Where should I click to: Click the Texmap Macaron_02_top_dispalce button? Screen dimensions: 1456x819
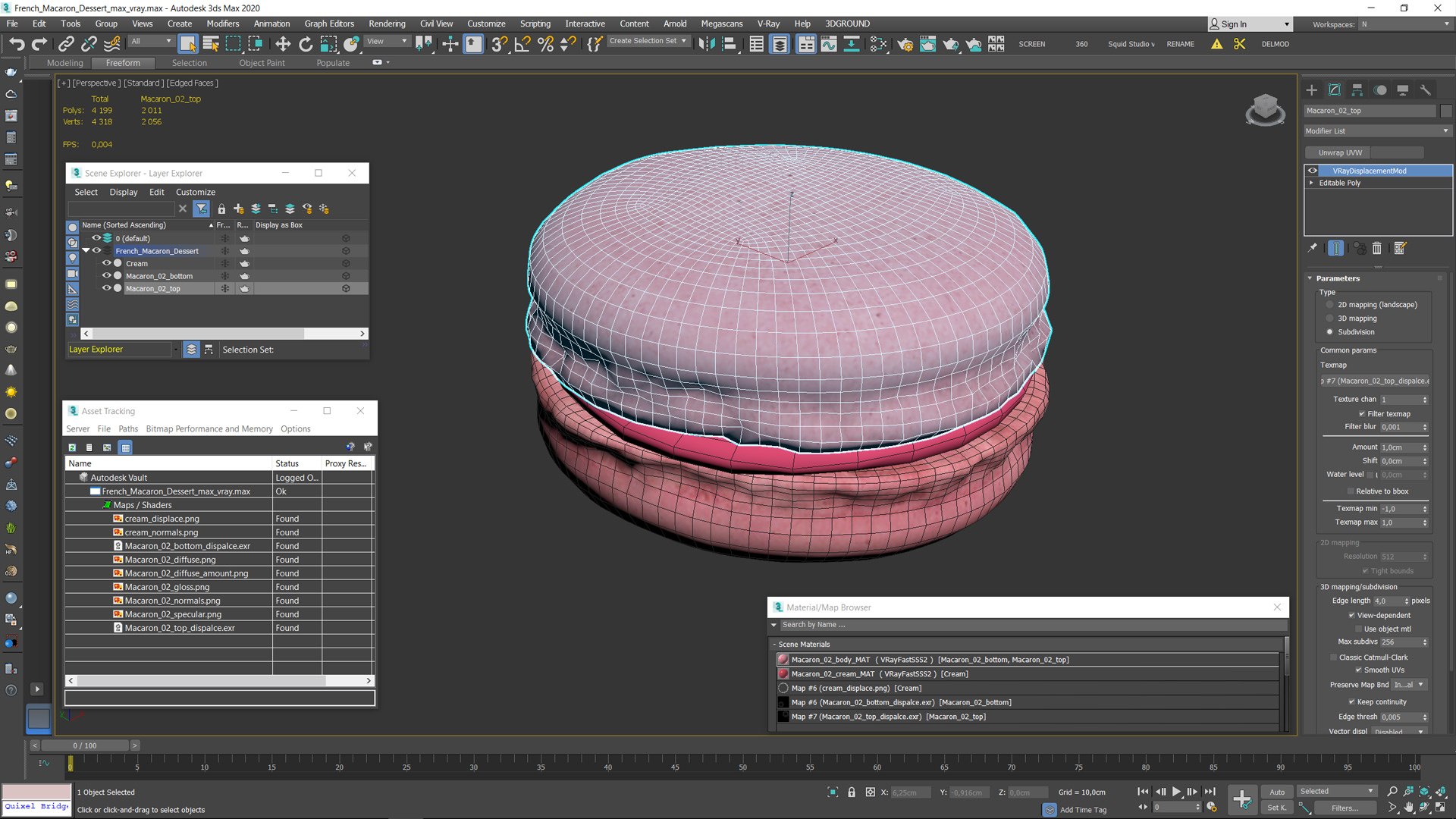click(x=1375, y=381)
